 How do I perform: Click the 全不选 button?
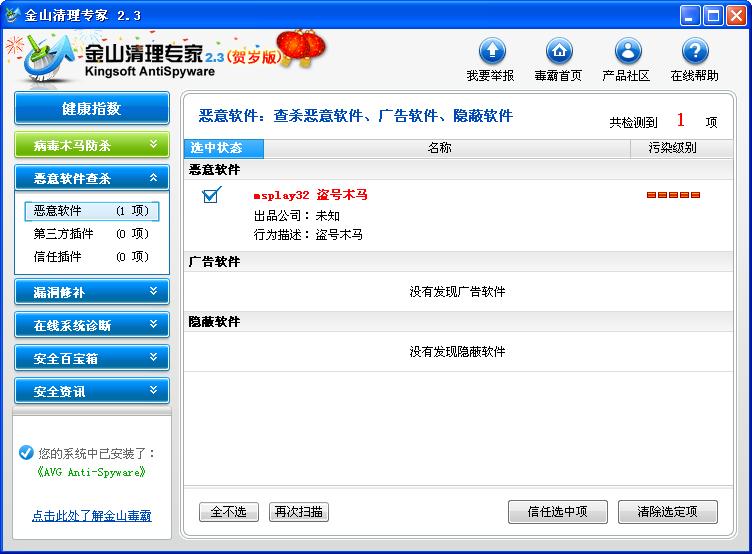coord(229,512)
